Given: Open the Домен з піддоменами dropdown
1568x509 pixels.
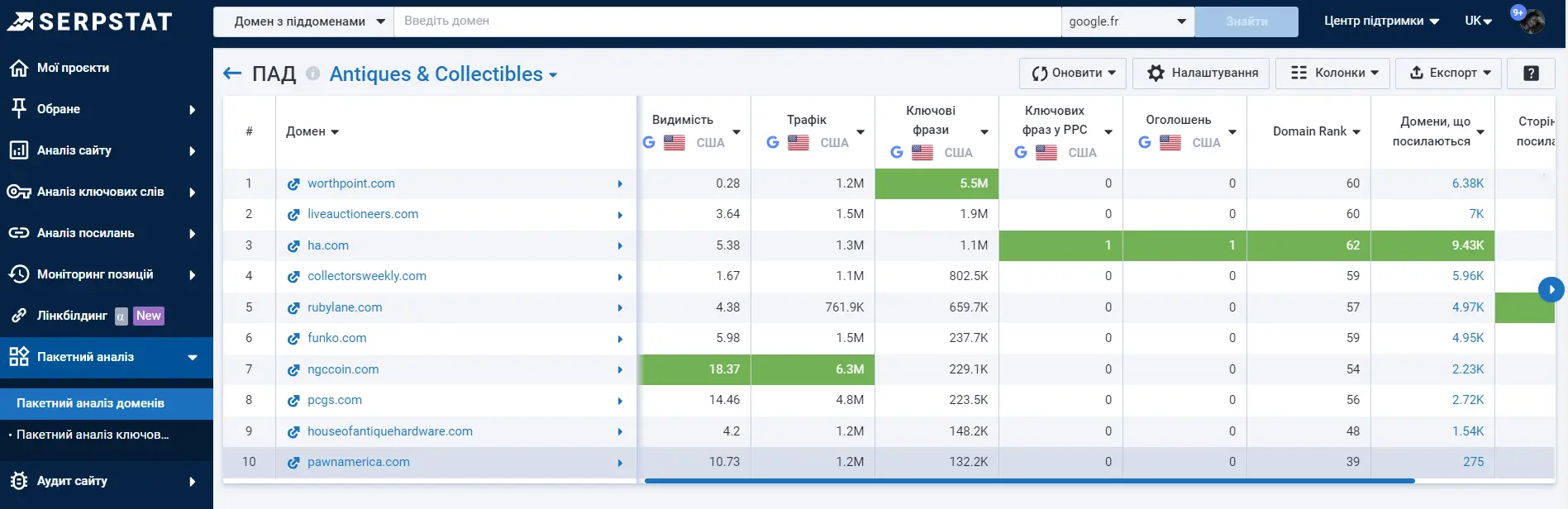Looking at the screenshot, I should click(x=303, y=21).
